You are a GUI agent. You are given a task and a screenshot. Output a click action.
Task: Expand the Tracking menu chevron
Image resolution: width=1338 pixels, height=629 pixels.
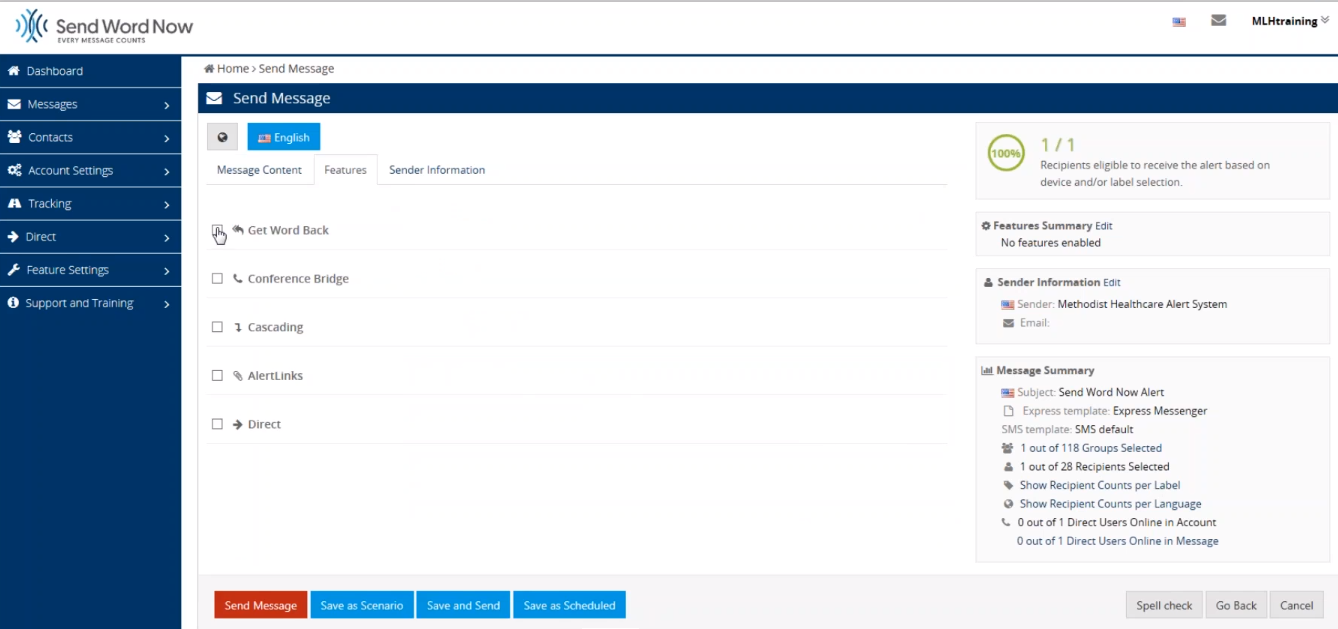[167, 204]
